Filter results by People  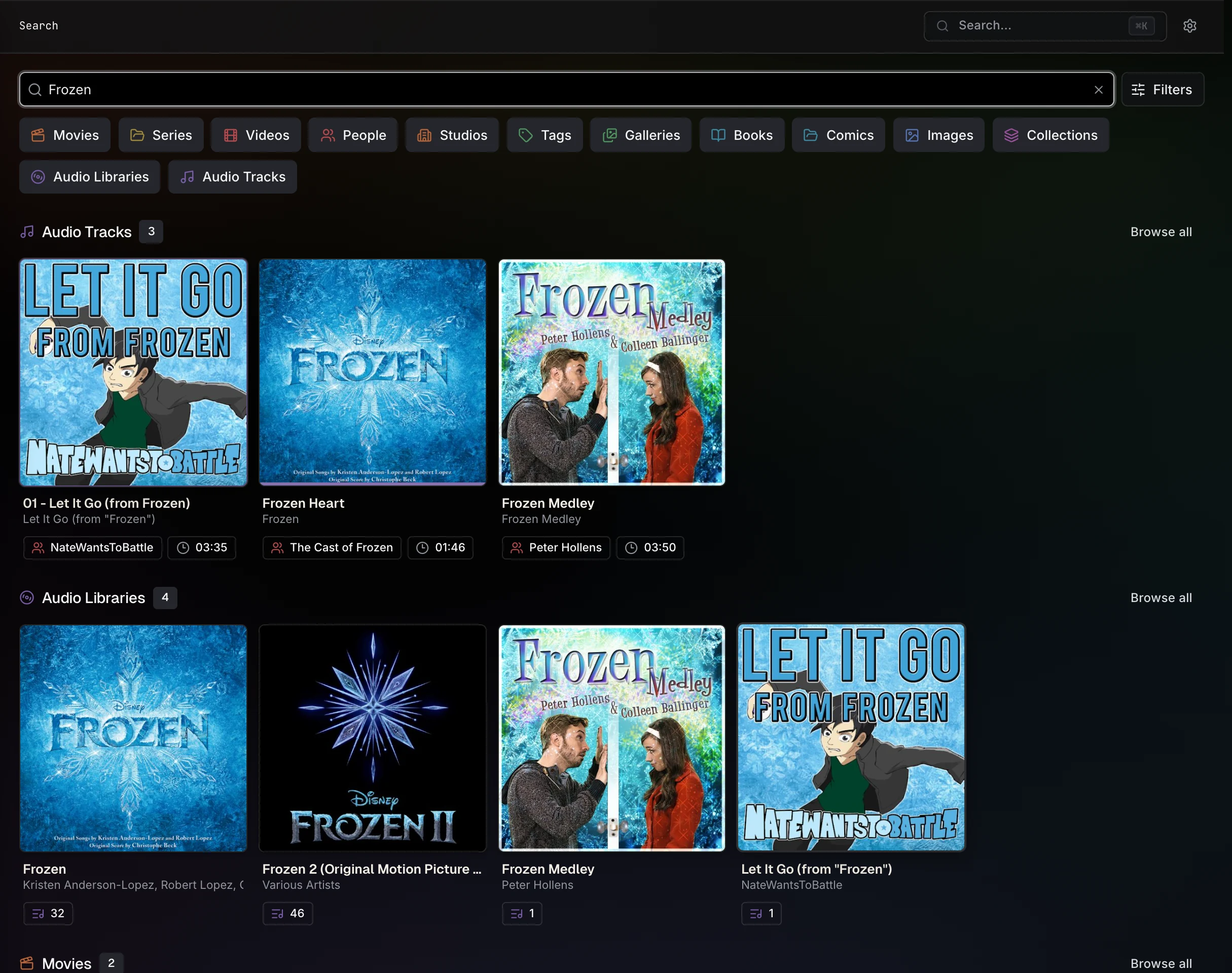[353, 135]
